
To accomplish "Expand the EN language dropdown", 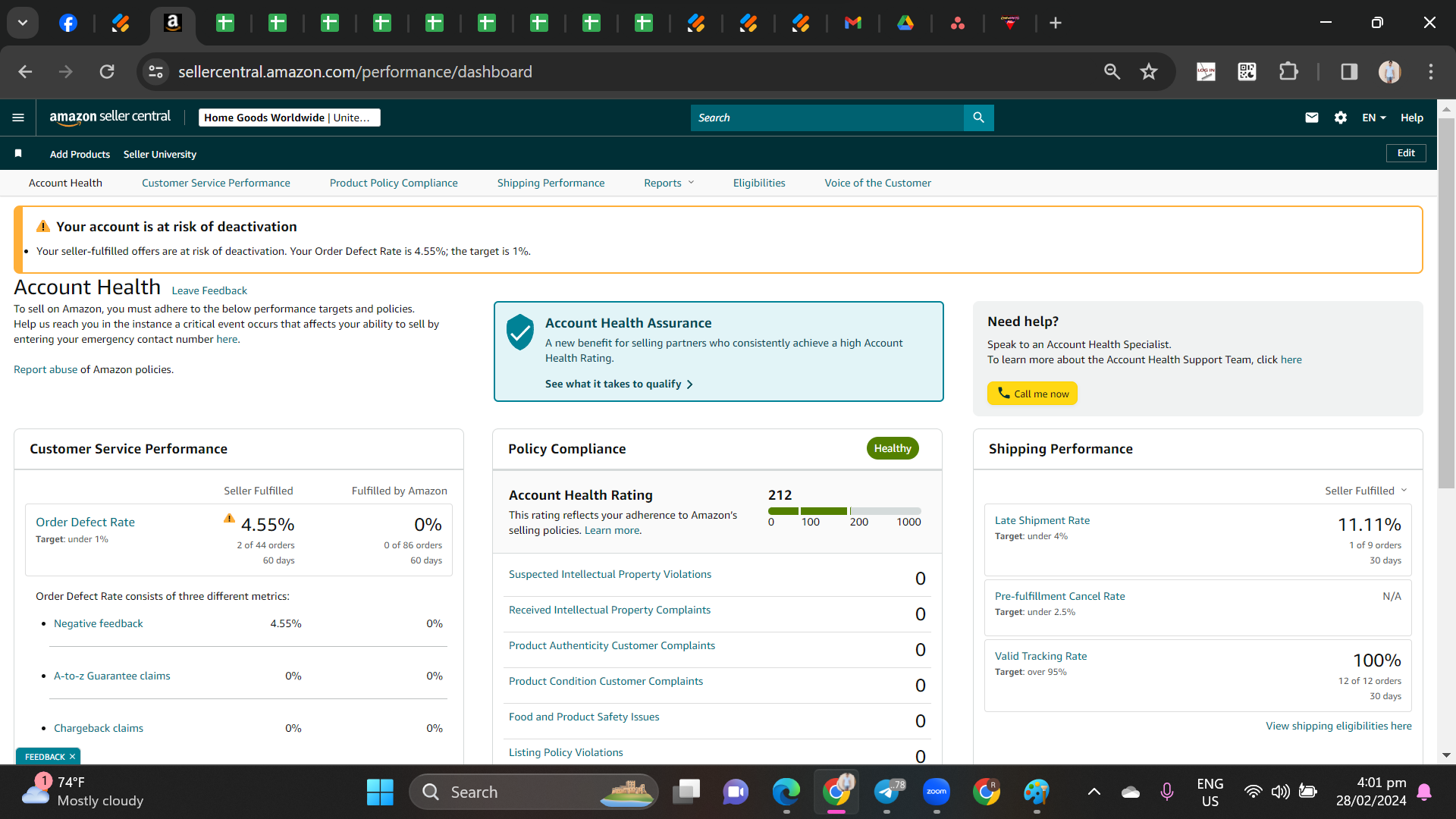I will (1374, 118).
